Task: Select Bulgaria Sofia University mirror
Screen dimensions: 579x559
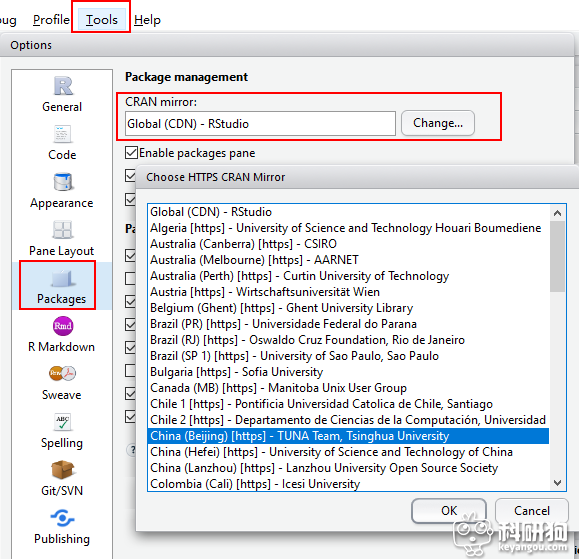Action: 348,372
